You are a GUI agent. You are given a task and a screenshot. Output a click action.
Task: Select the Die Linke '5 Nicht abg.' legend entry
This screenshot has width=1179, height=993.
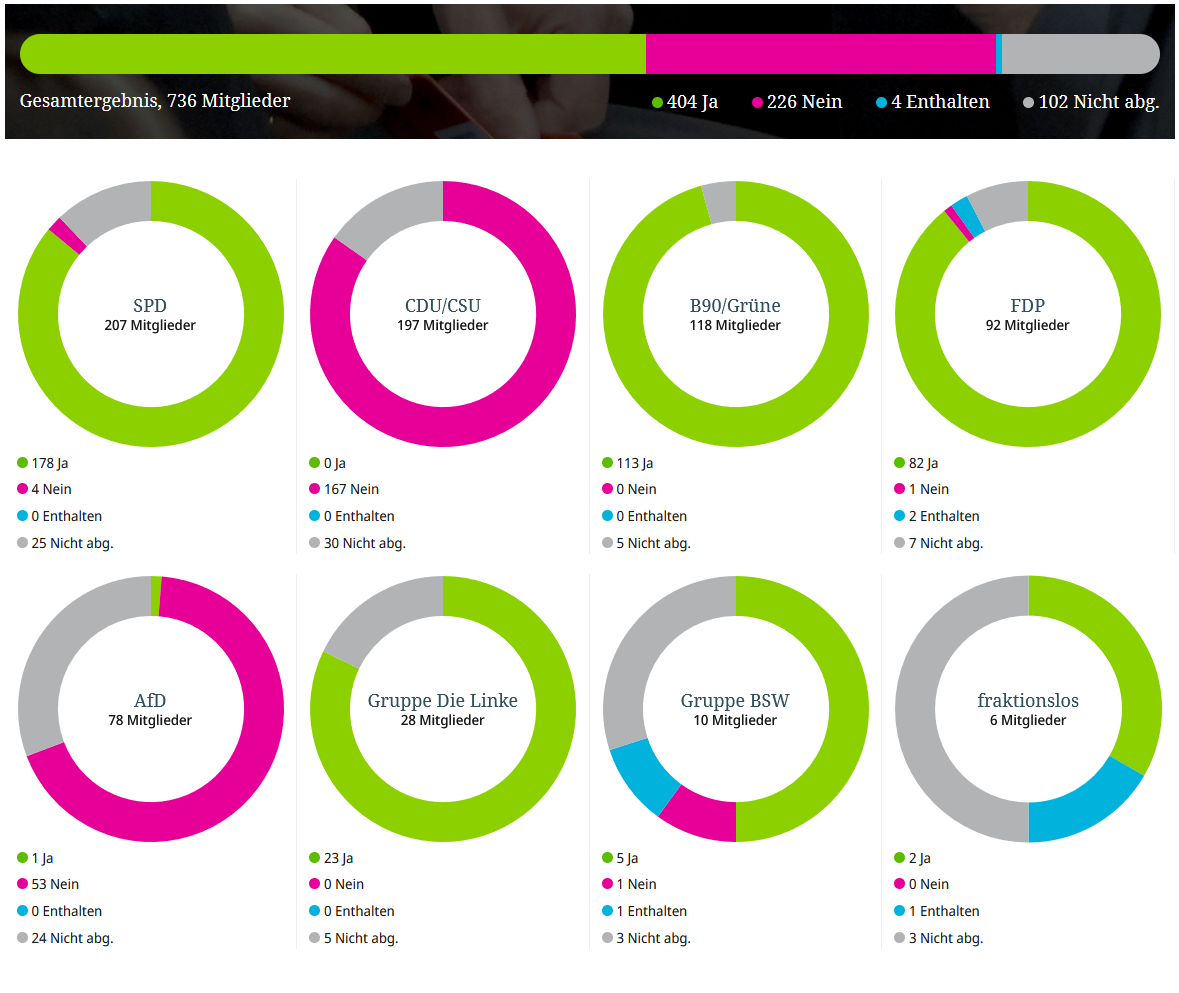pos(354,938)
